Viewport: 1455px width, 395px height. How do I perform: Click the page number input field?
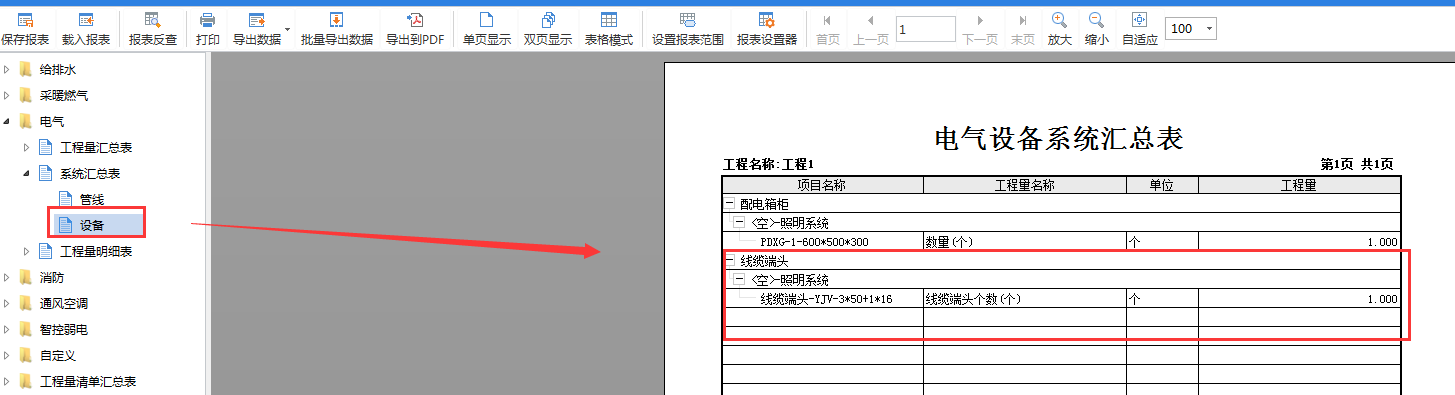[925, 29]
